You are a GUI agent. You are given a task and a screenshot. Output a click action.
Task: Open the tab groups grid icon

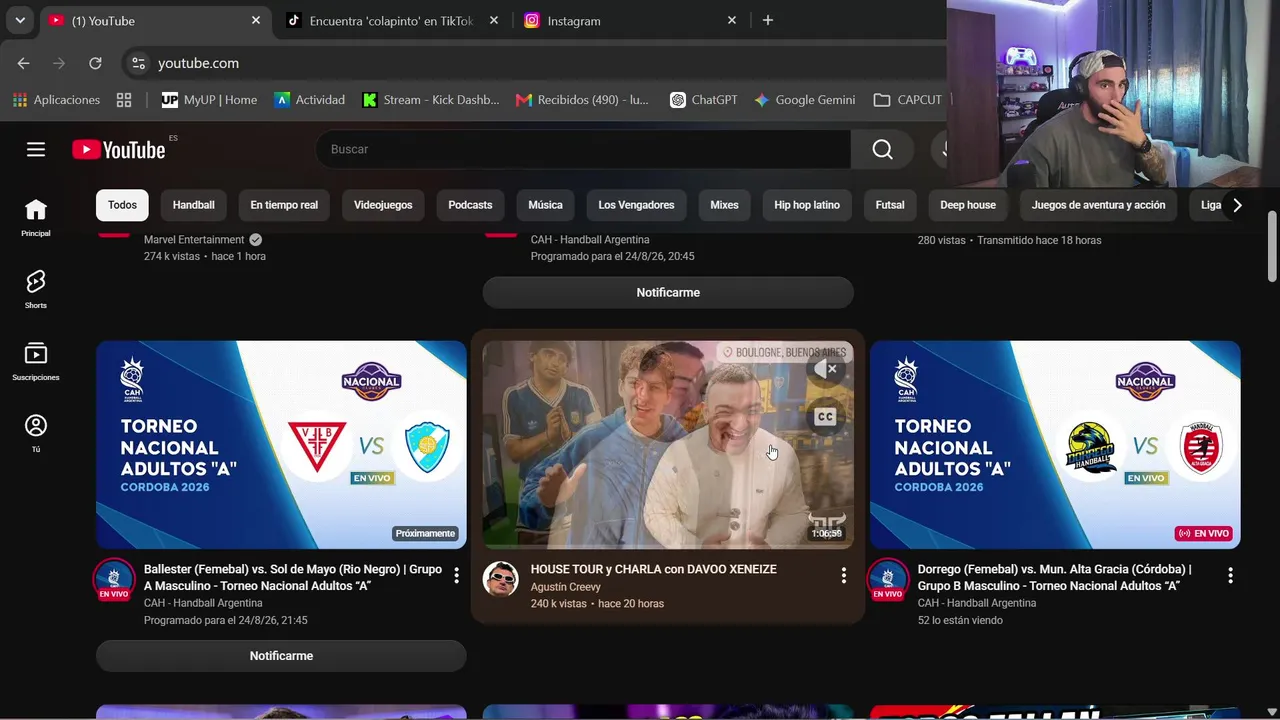coord(124,100)
